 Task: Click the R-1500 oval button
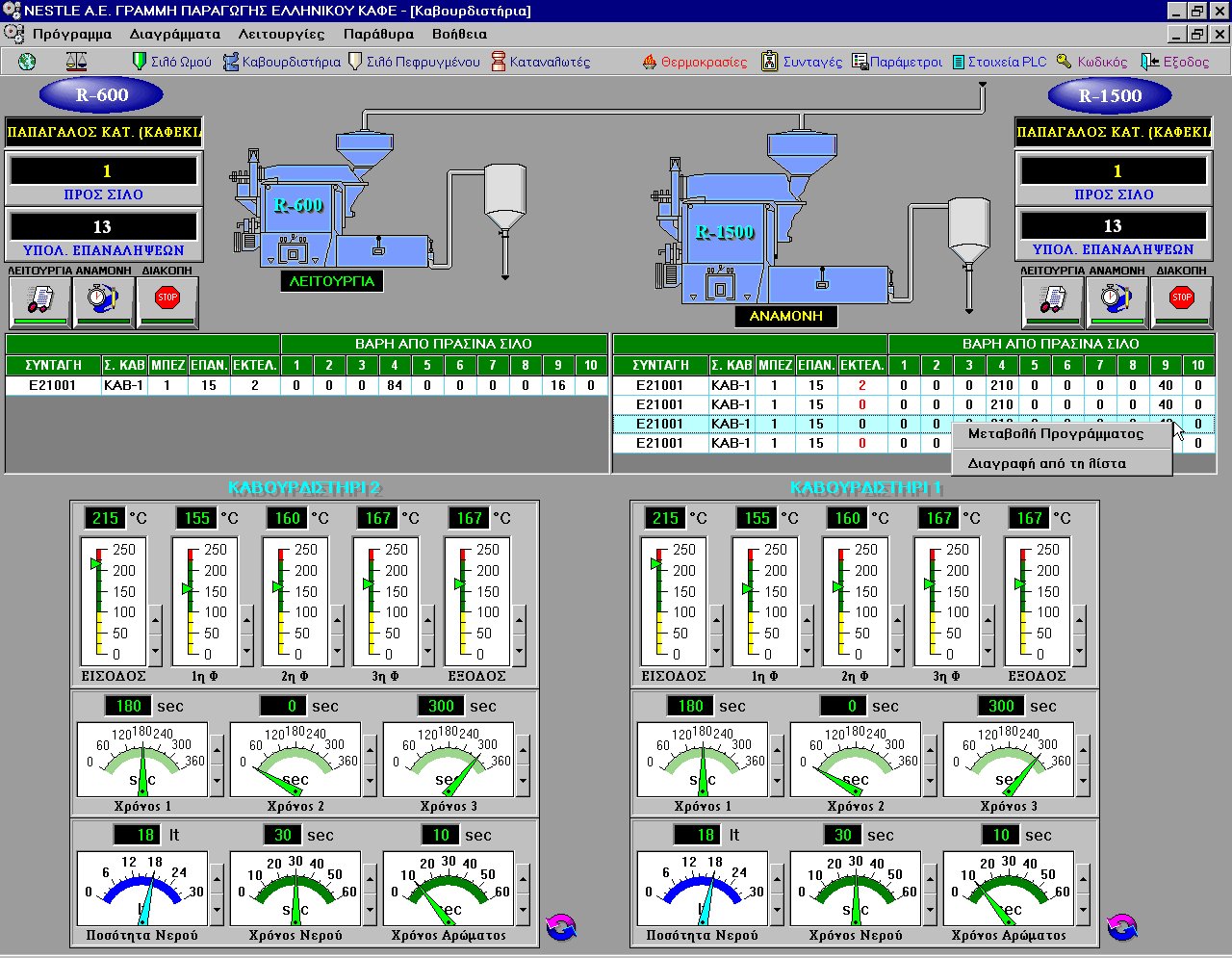1109,96
